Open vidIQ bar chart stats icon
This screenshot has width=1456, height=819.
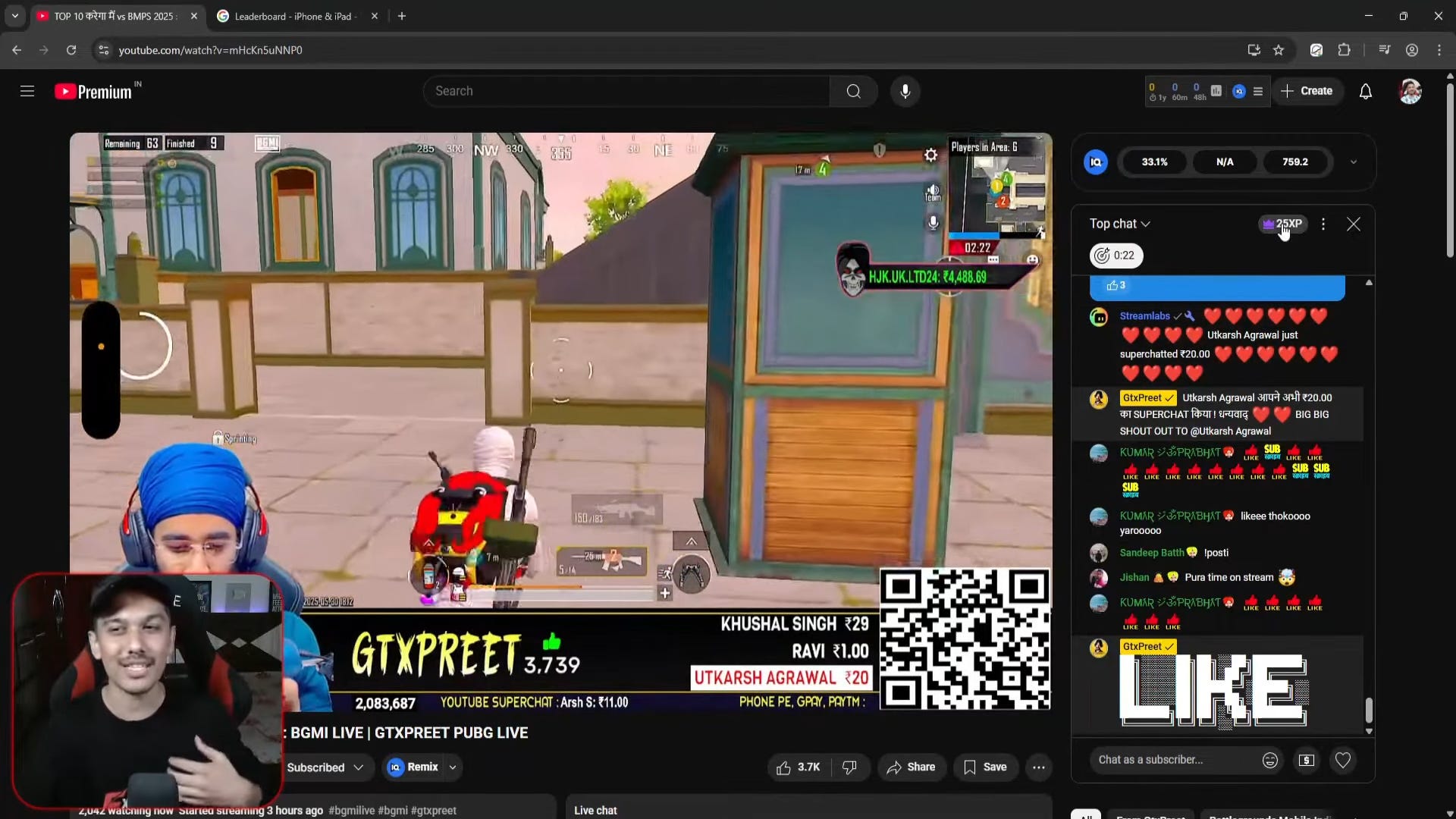1216,91
